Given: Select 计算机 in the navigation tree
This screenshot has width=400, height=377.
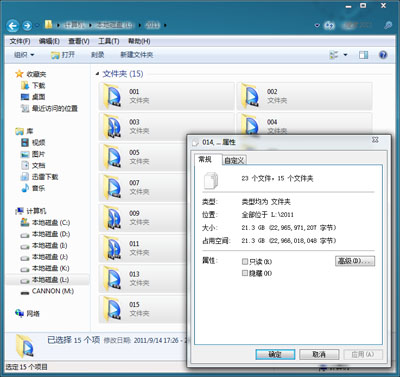Looking at the screenshot, I should [31, 211].
